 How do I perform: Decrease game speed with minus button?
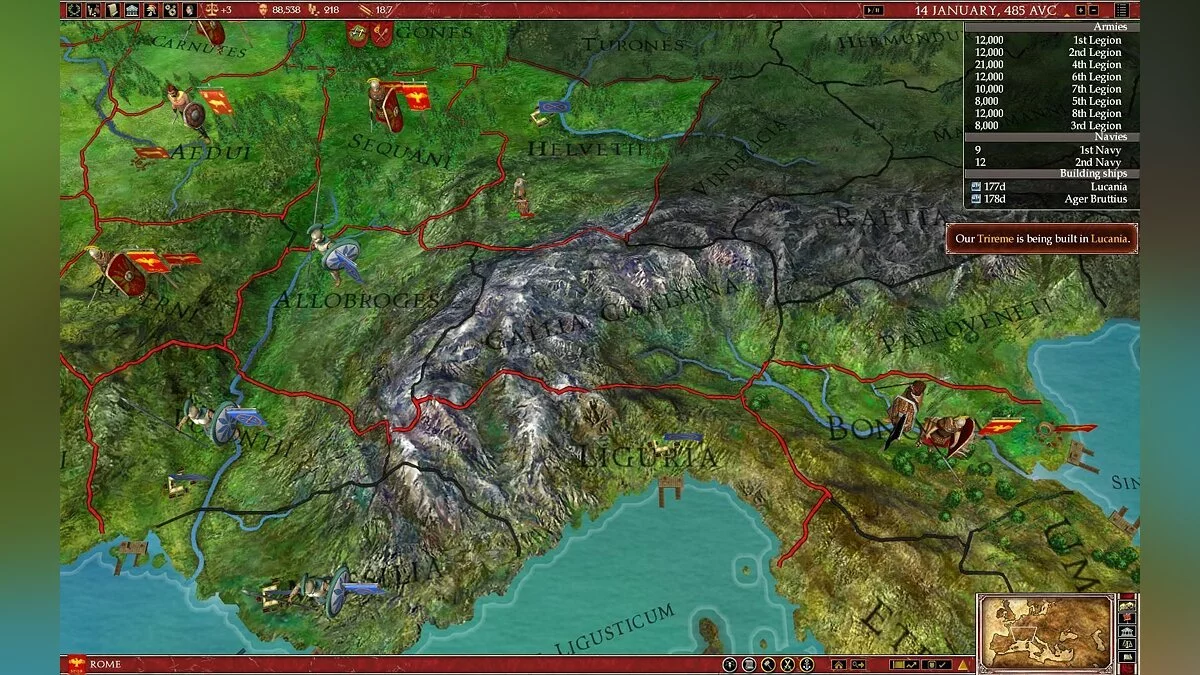[x=1094, y=10]
